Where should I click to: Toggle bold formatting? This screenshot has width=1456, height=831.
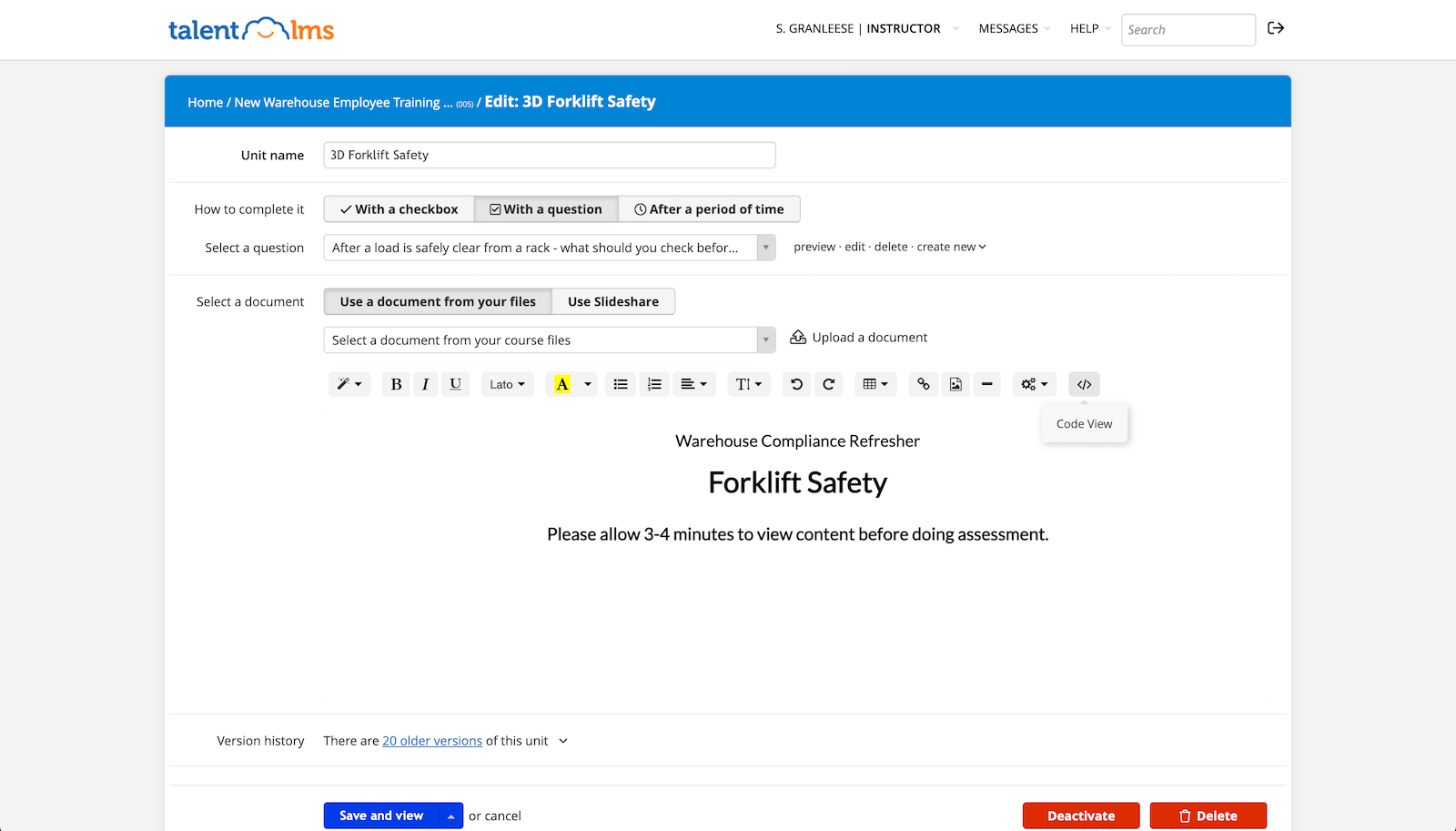pyautogui.click(x=396, y=384)
